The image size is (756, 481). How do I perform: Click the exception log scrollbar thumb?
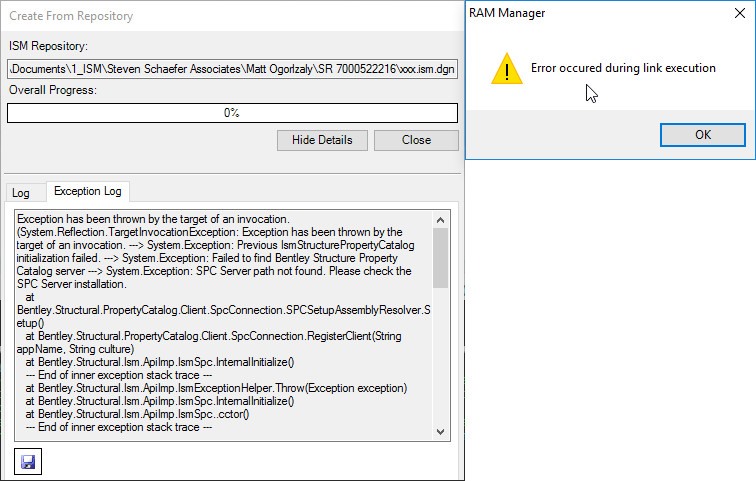(440, 258)
